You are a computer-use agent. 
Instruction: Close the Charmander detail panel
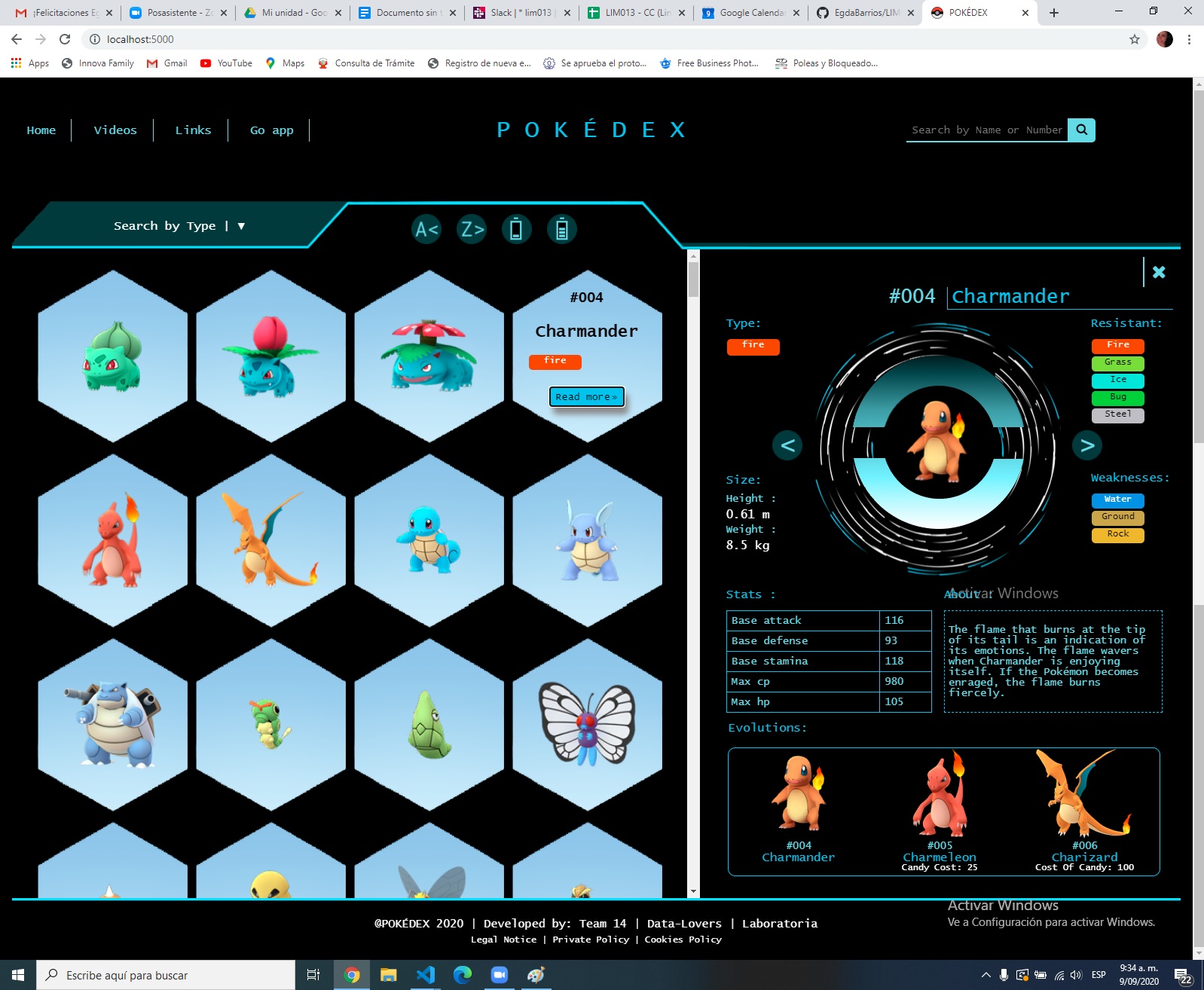pos(1159,272)
